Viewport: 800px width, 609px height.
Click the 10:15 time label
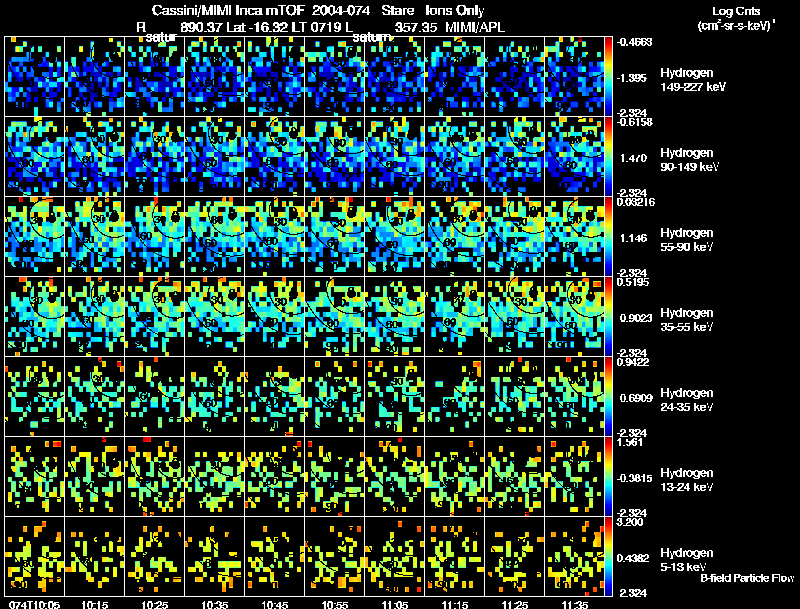point(94,605)
